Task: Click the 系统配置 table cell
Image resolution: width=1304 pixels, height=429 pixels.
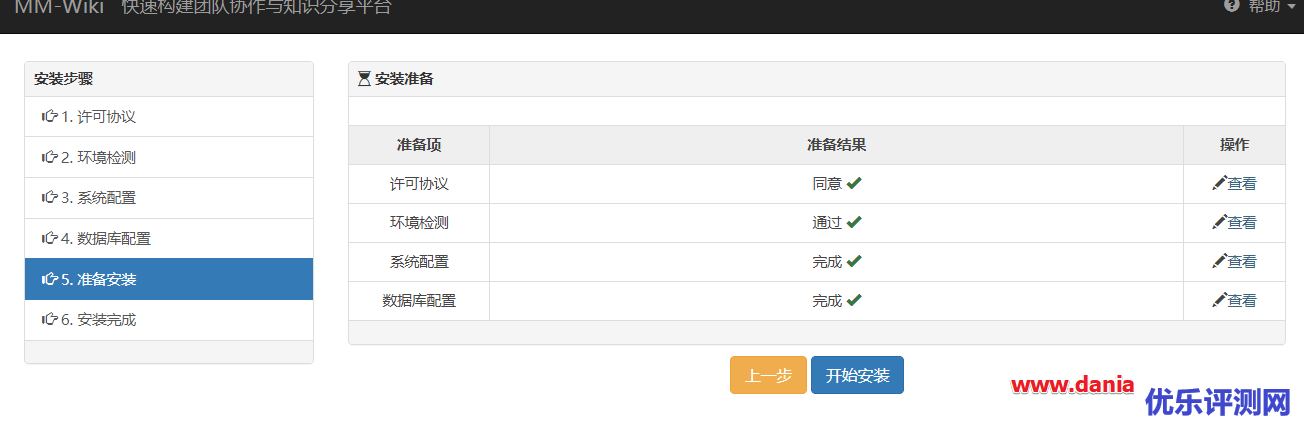Action: click(419, 262)
